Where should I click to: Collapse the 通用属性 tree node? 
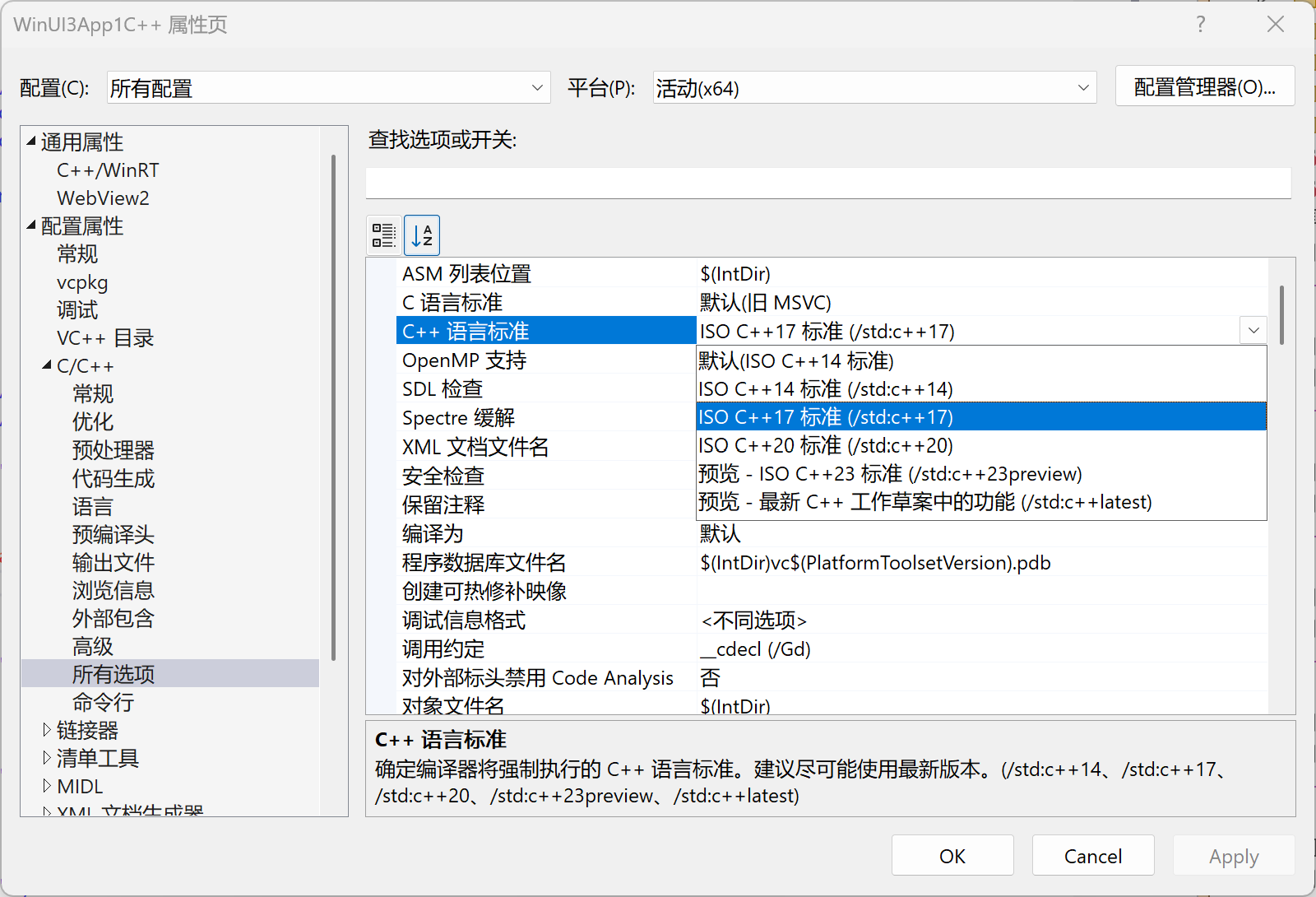pyautogui.click(x=30, y=142)
